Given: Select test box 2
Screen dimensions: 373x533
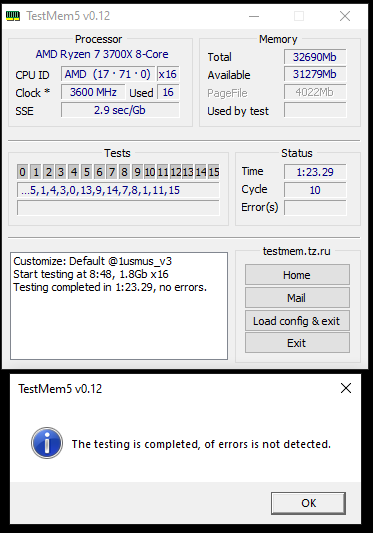Looking at the screenshot, I should pos(48,172).
